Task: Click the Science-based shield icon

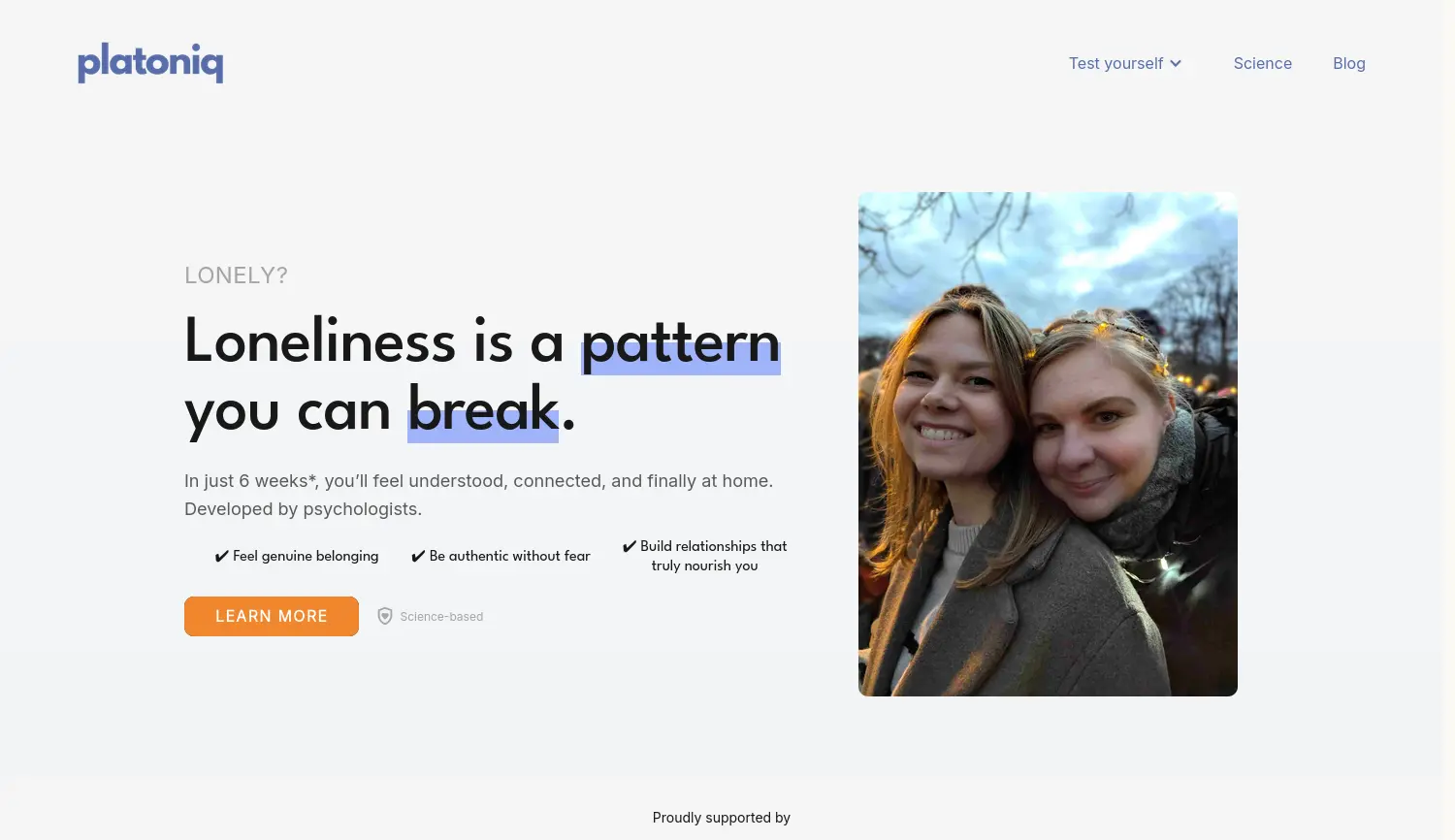Action: (385, 616)
